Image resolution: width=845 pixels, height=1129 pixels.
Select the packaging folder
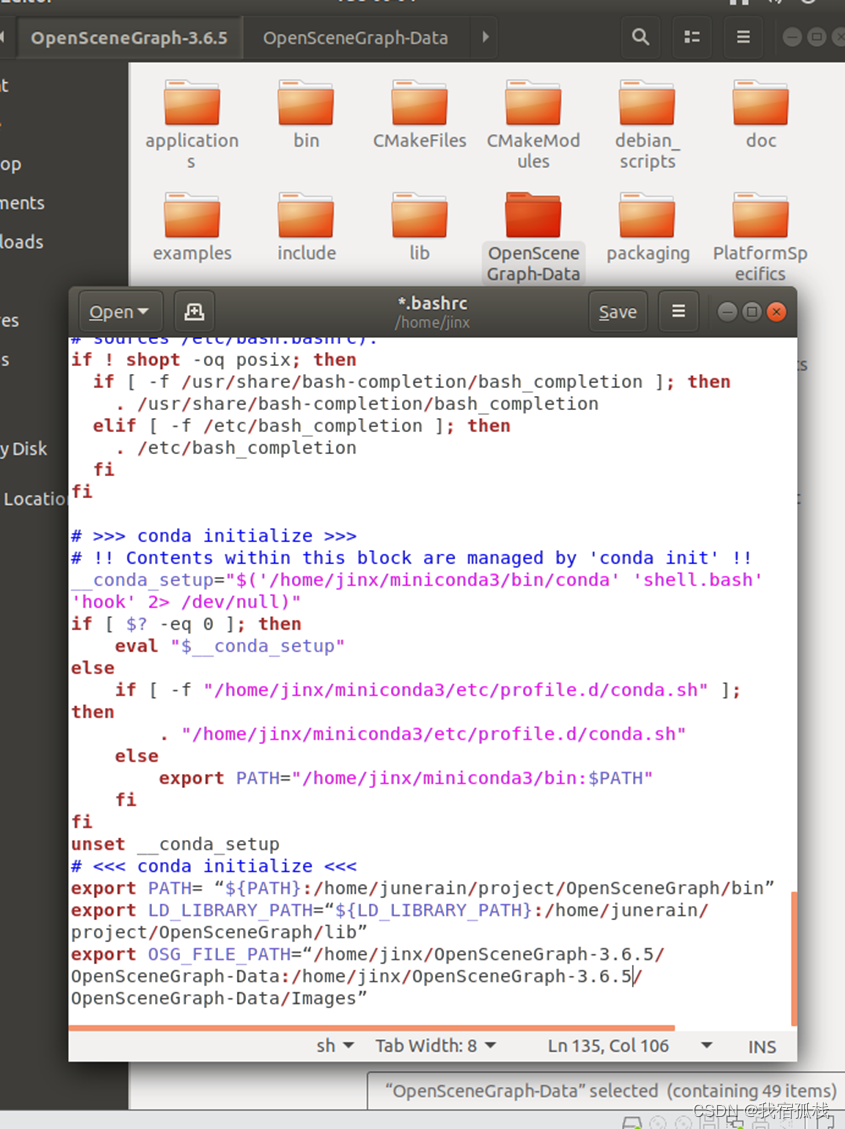tap(647, 227)
